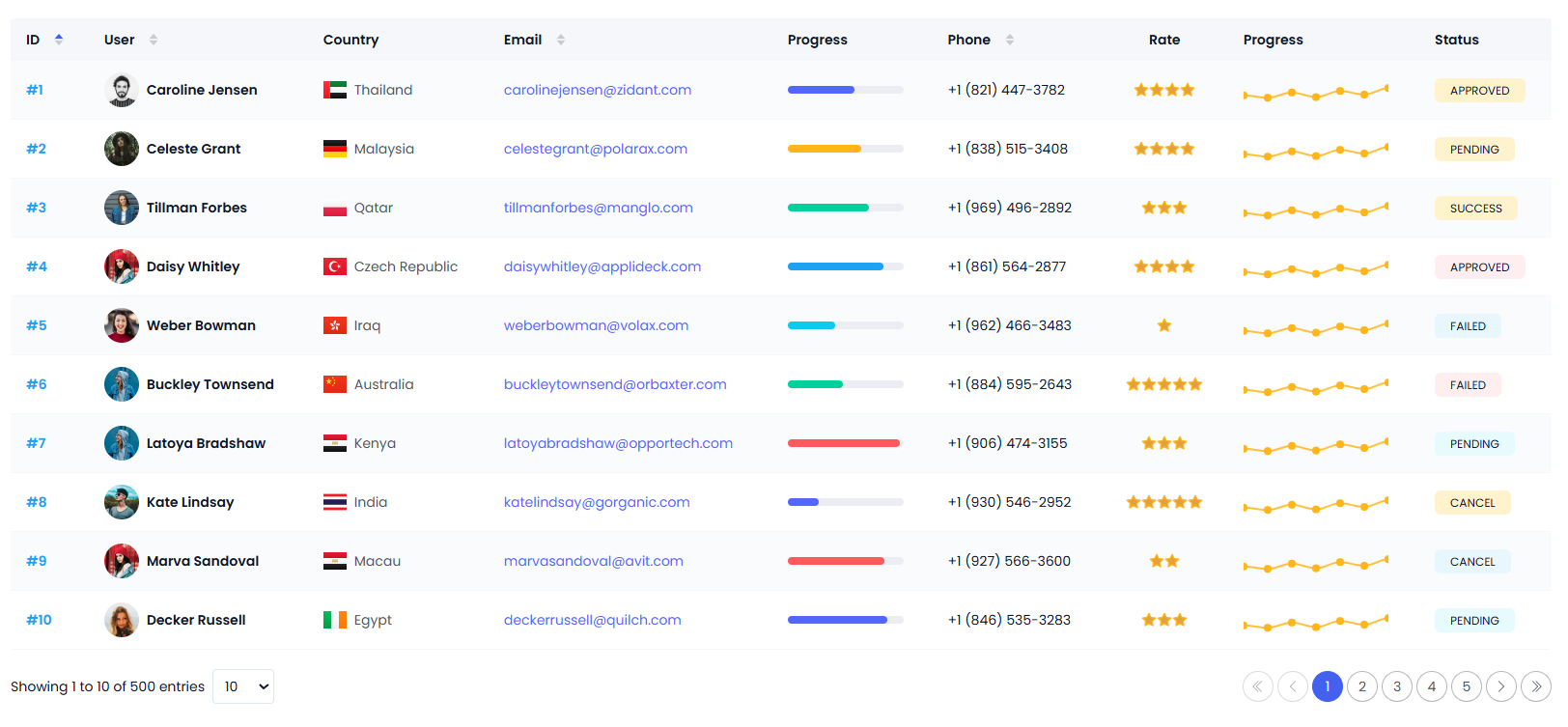
Task: Click deckerrussell@quilch.com email link
Action: [x=593, y=620]
